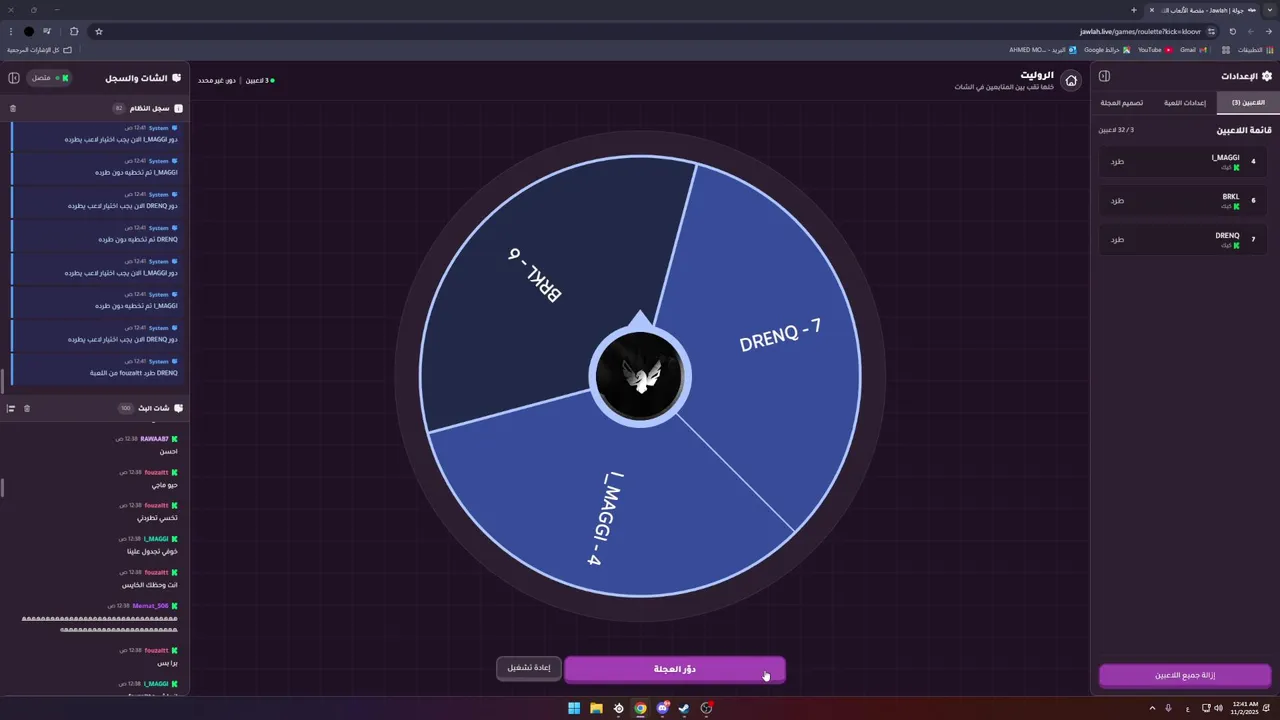Select the BRKL - 6 wheel segment
This screenshot has width=1280, height=720.
pos(535,275)
